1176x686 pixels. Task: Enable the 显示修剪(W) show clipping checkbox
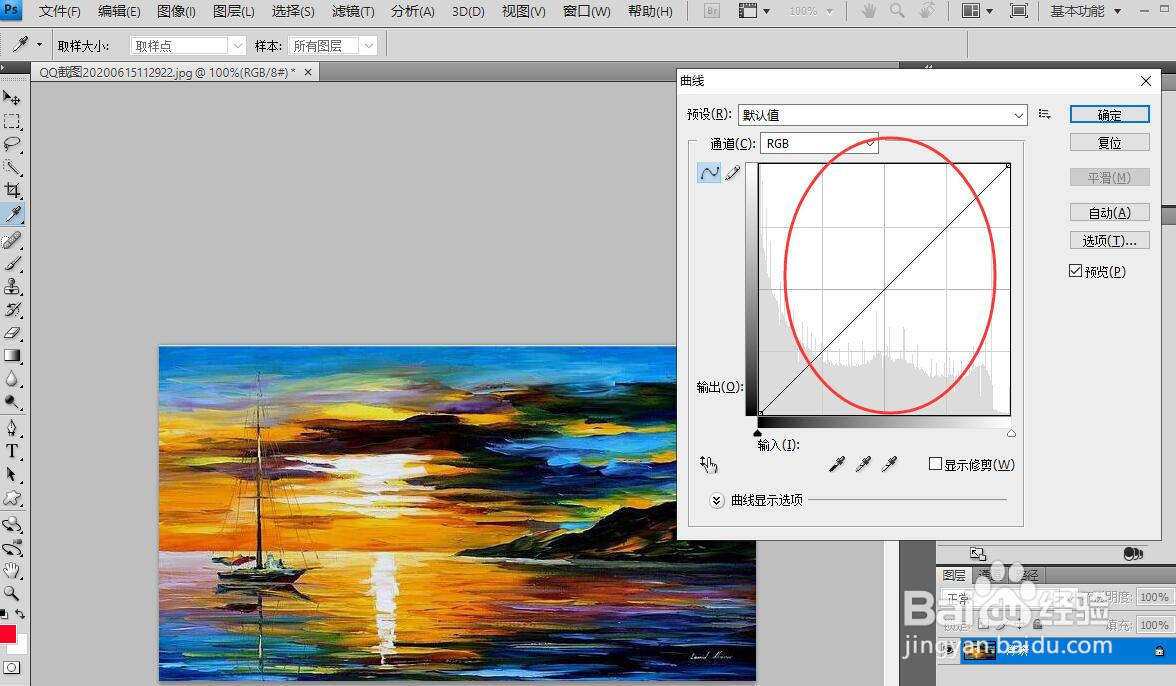(935, 464)
